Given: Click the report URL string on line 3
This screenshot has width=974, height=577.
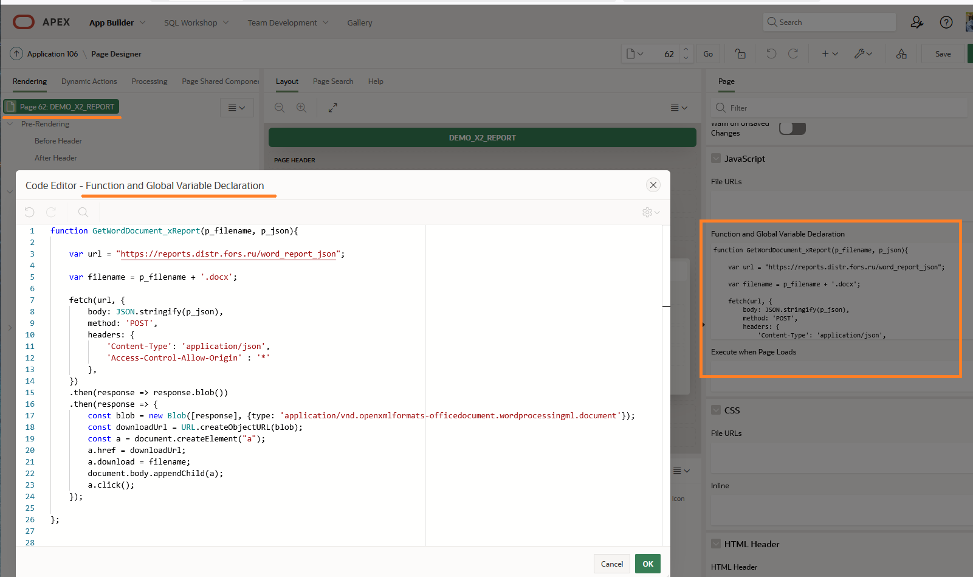Looking at the screenshot, I should click(228, 253).
